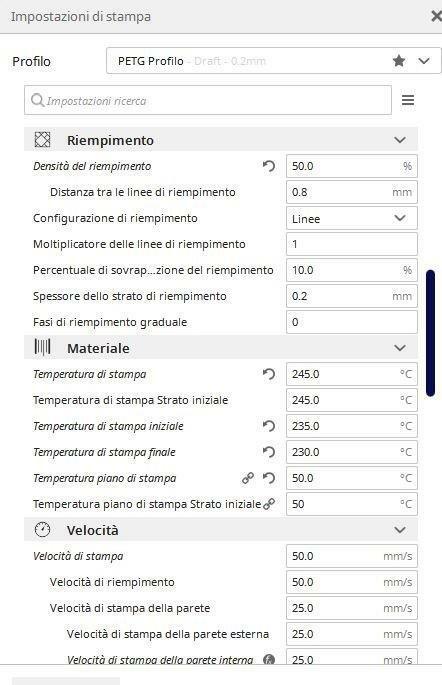The width and height of the screenshot is (442, 685).
Task: Close the Impostazioni di stampa panel
Action: click(436, 16)
